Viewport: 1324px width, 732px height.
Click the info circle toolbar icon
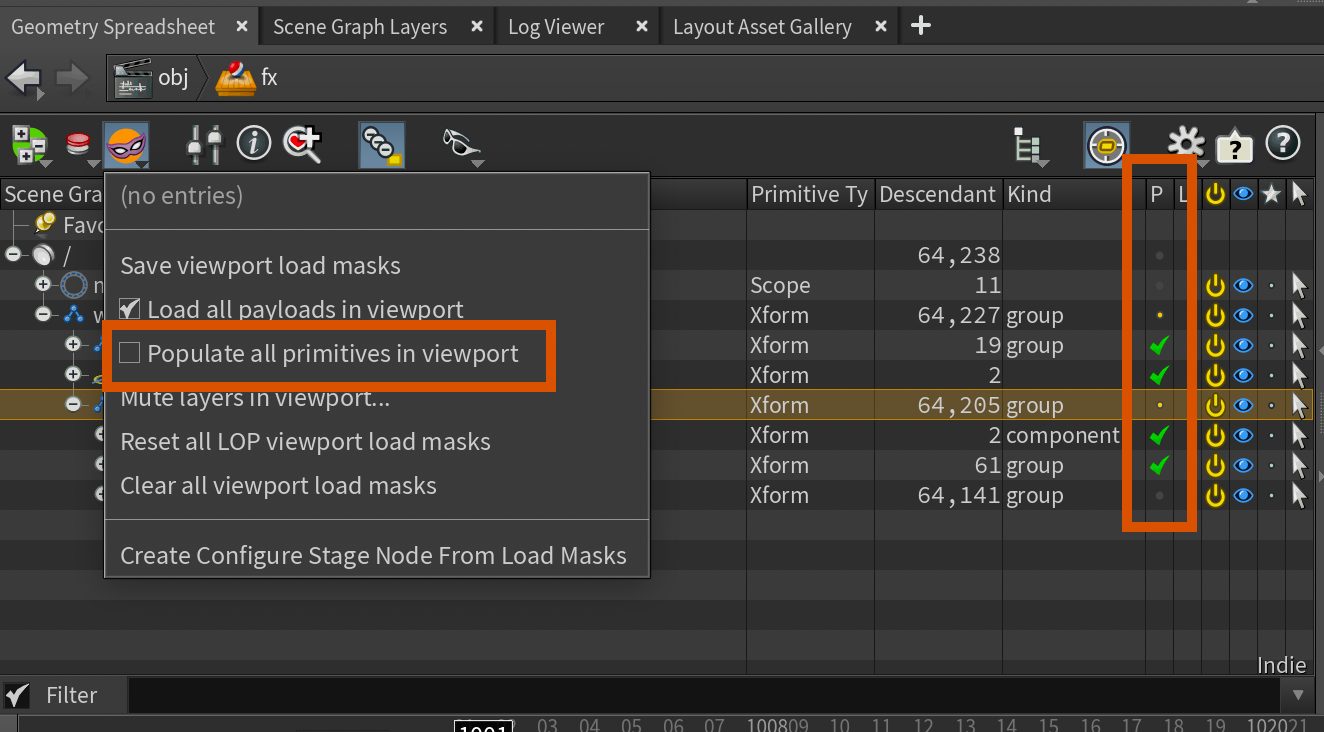254,144
